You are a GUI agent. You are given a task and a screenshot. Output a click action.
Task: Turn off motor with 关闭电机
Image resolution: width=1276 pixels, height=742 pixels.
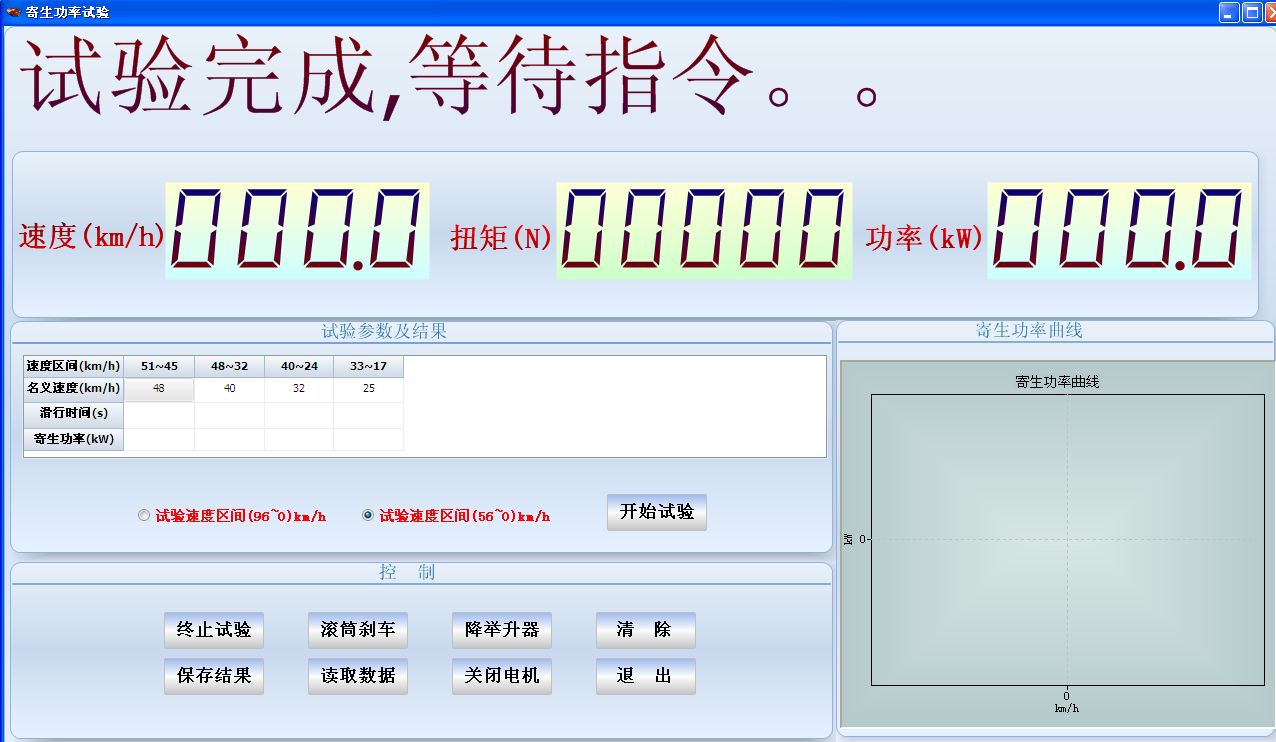[x=501, y=676]
